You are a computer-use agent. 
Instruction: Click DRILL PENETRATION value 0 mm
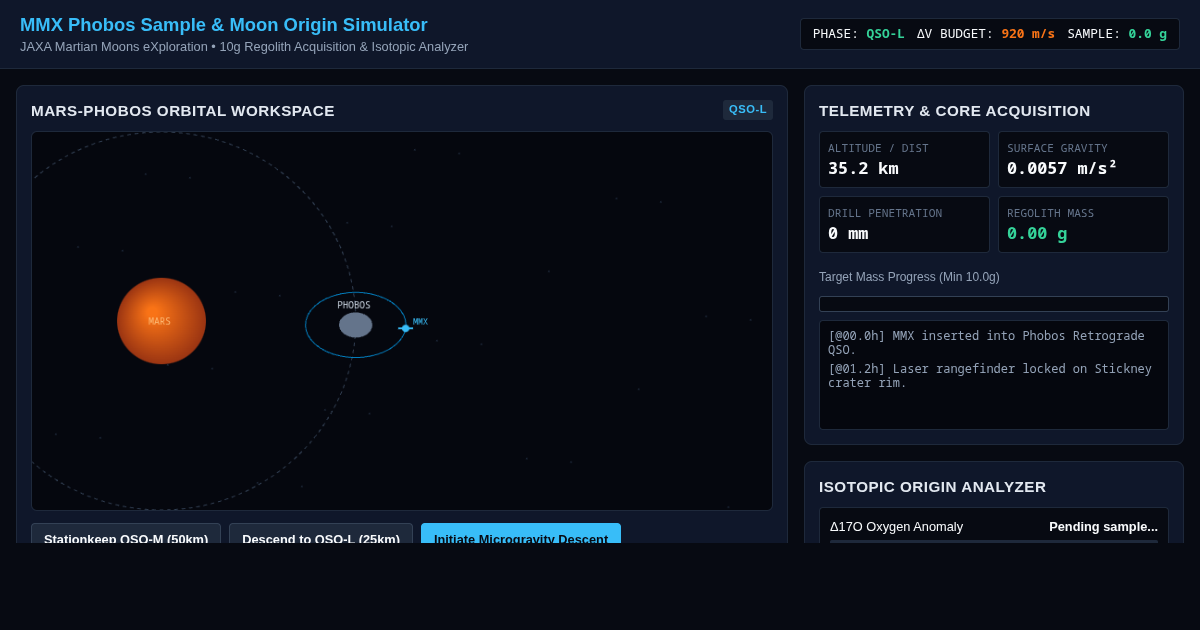tap(848, 233)
